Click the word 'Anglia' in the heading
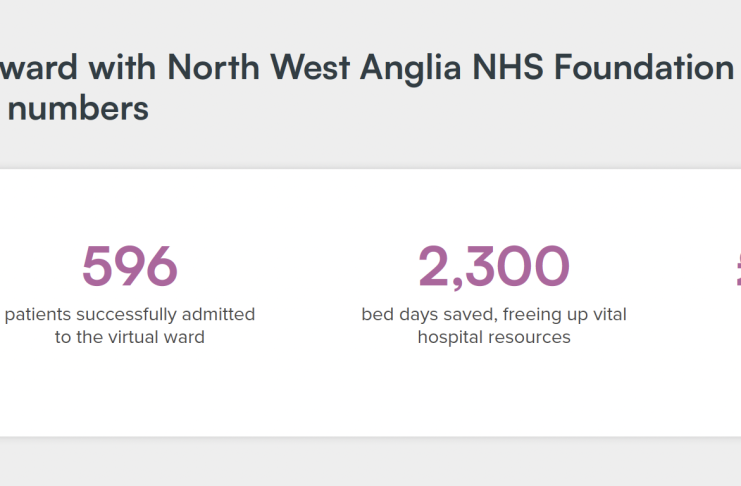The height and width of the screenshot is (486, 741). [x=411, y=68]
